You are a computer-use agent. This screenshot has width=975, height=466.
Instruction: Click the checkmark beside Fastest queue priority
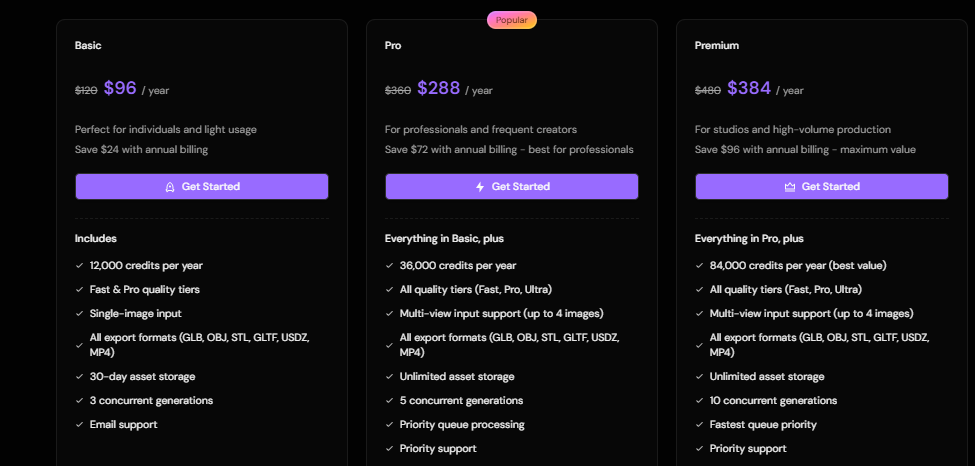click(699, 425)
